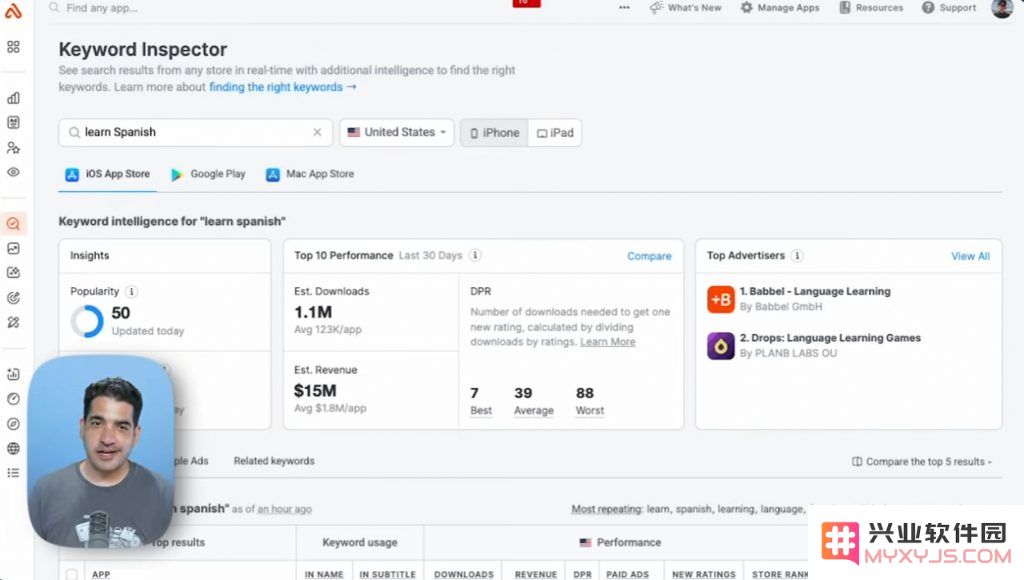Open Babbel - Language Learning advertiser
Viewport: 1024px width, 580px height.
coord(815,291)
